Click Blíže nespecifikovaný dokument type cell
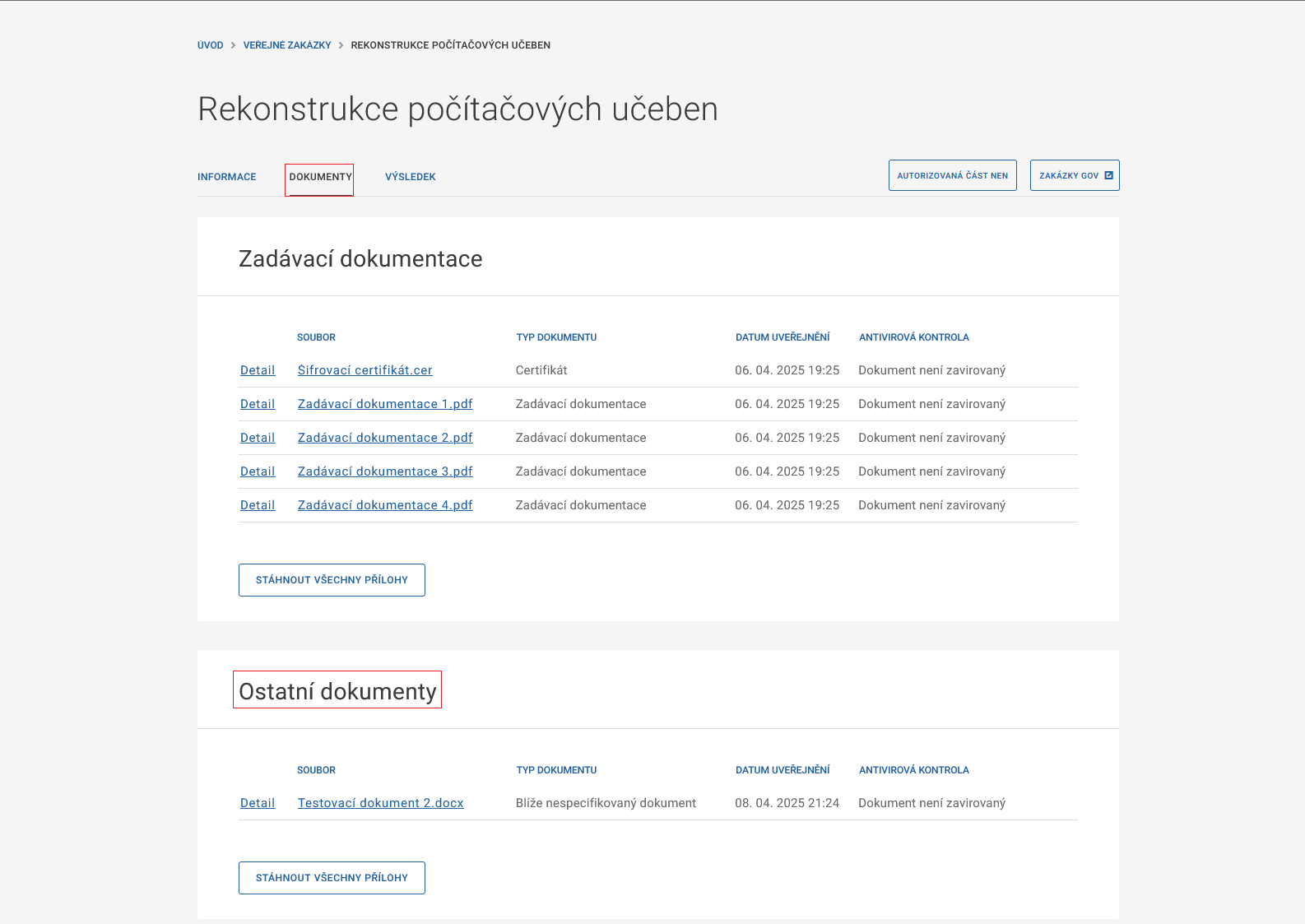 606,803
